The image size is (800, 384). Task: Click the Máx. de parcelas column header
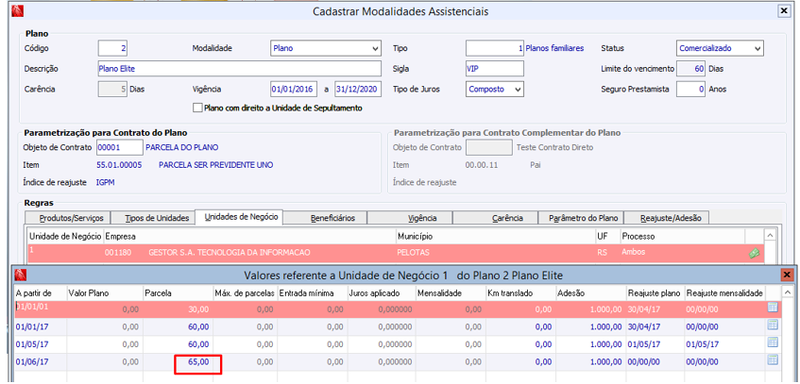click(x=244, y=293)
